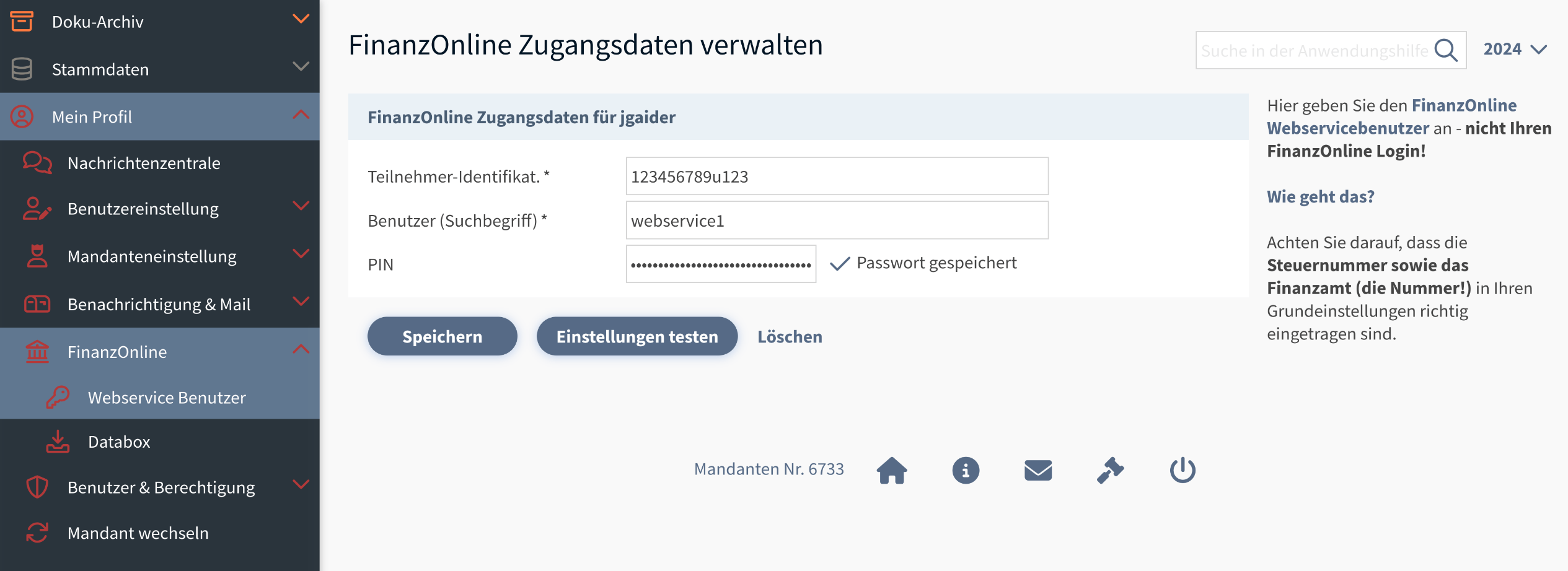The width and height of the screenshot is (1568, 571).
Task: Click the envelope mail icon
Action: point(1038,471)
